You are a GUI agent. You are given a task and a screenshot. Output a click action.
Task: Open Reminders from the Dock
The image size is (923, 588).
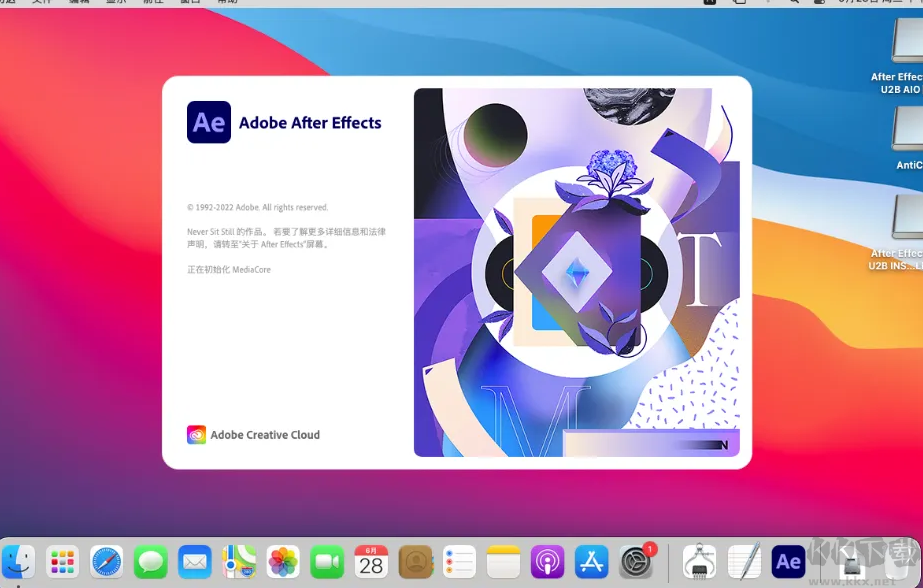pyautogui.click(x=459, y=561)
